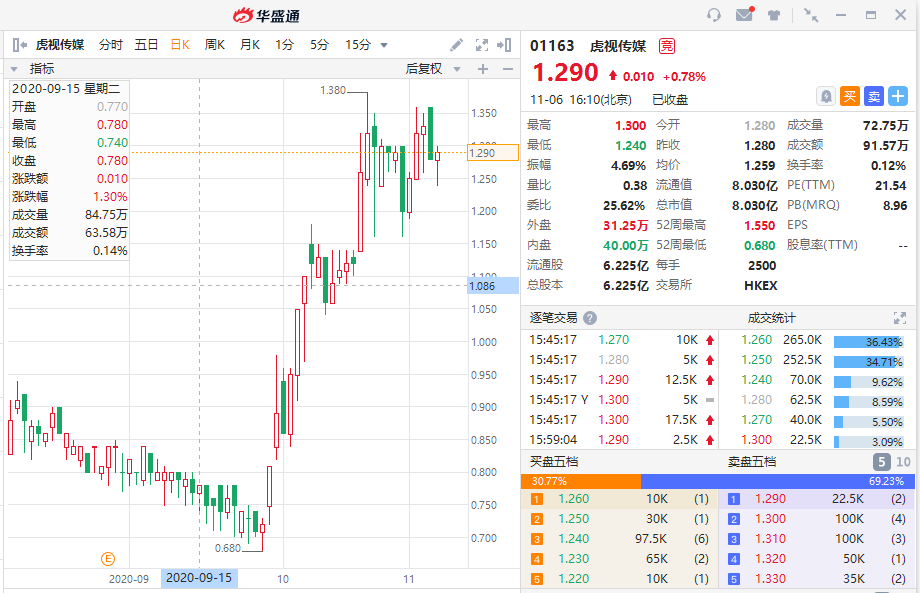Open help for 逐笔交易
This screenshot has height=593, width=920.
coord(590,318)
